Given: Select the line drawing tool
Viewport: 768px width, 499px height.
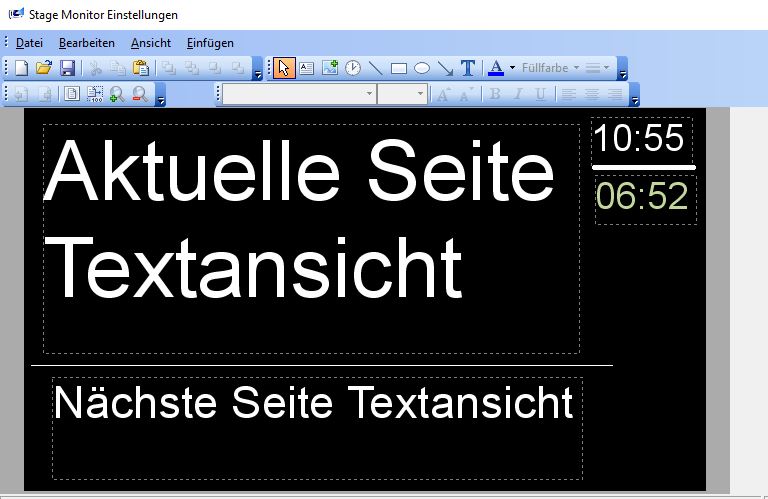Looking at the screenshot, I should (376, 68).
